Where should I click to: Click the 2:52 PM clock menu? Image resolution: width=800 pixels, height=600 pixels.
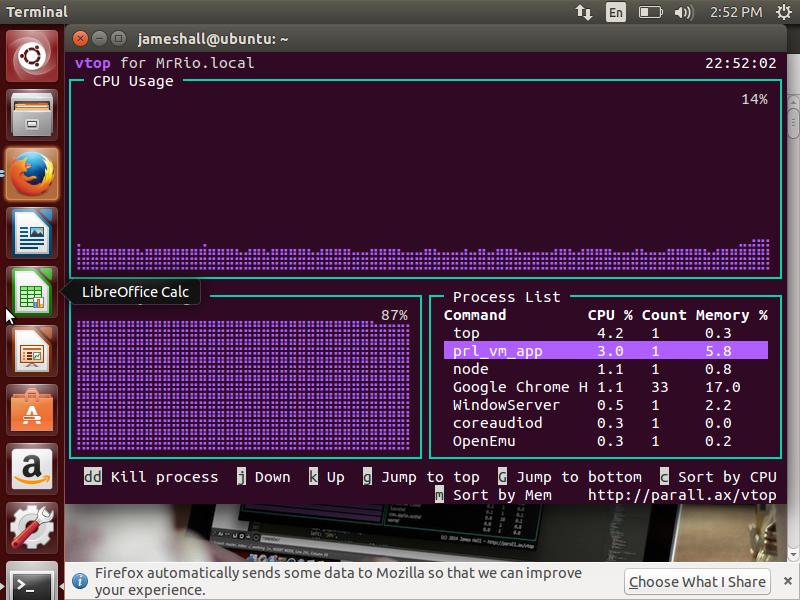[x=736, y=12]
